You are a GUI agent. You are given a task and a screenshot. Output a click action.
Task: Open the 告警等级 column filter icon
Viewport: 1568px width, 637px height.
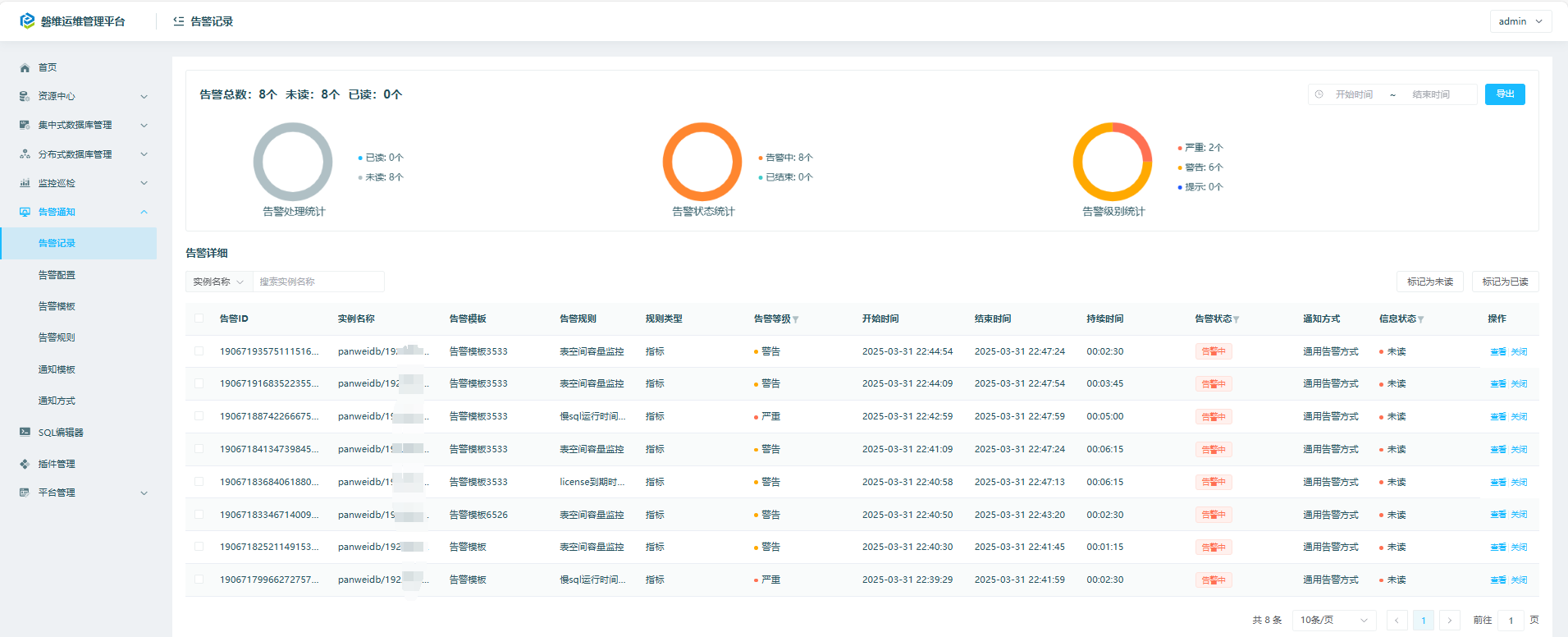click(796, 319)
